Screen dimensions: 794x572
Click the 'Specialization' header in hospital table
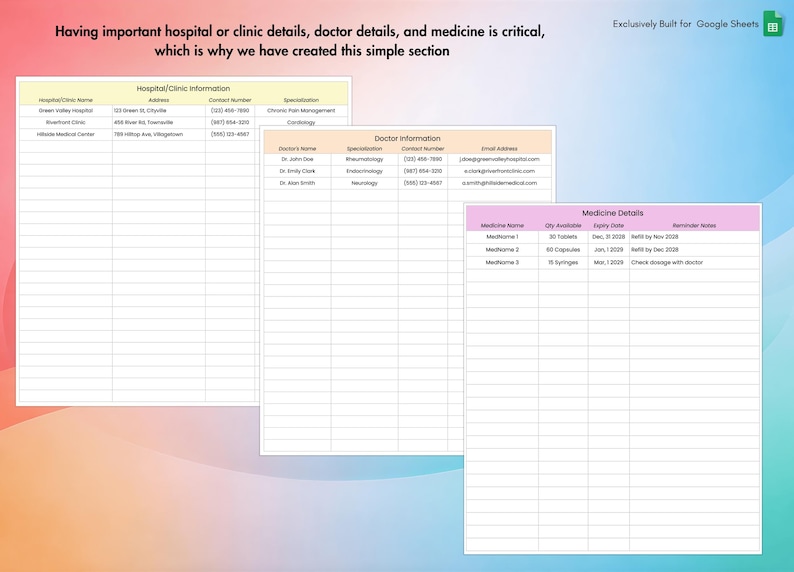point(301,100)
